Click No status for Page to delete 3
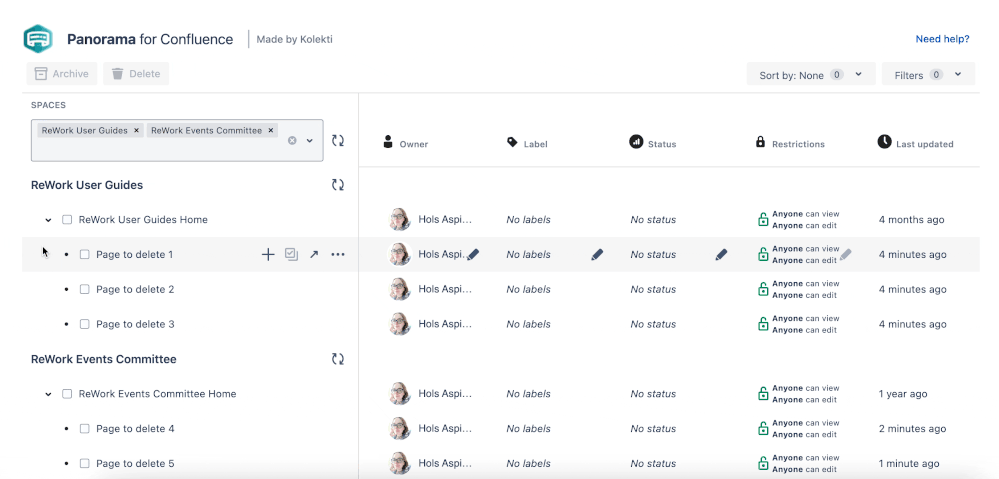This screenshot has width=999, height=479. (653, 324)
